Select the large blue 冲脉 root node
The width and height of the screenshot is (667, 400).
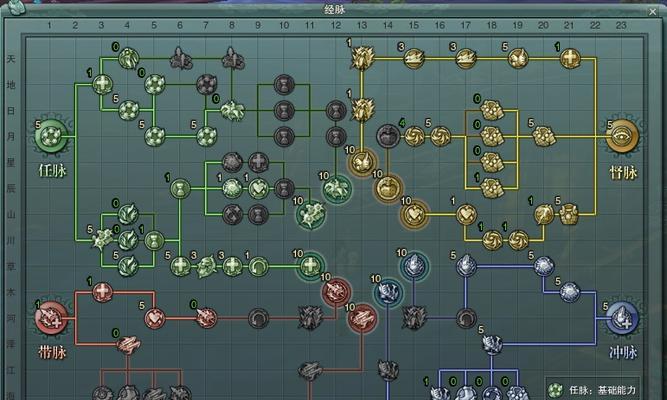622,318
